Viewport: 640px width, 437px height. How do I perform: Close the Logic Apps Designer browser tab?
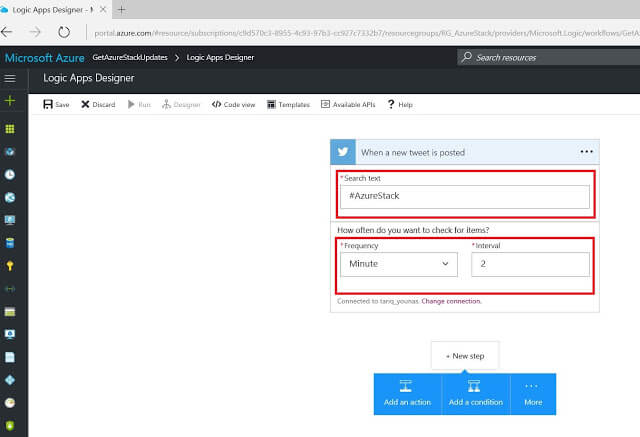(103, 9)
